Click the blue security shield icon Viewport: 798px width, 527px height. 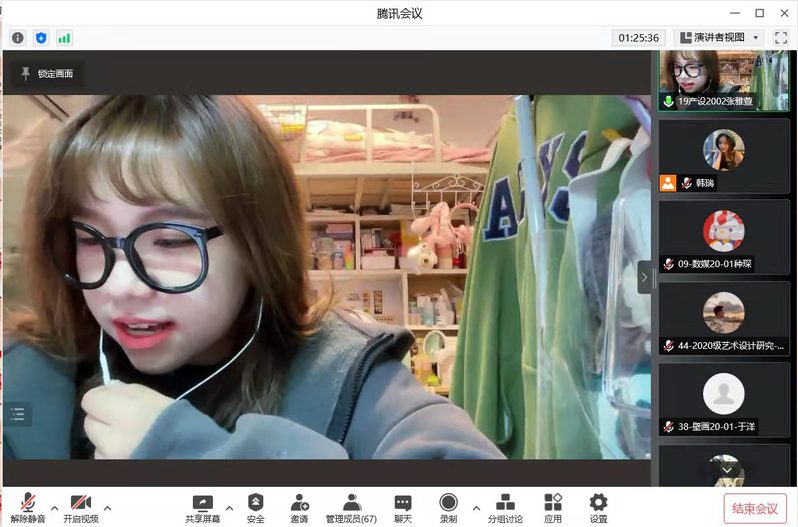tap(41, 38)
